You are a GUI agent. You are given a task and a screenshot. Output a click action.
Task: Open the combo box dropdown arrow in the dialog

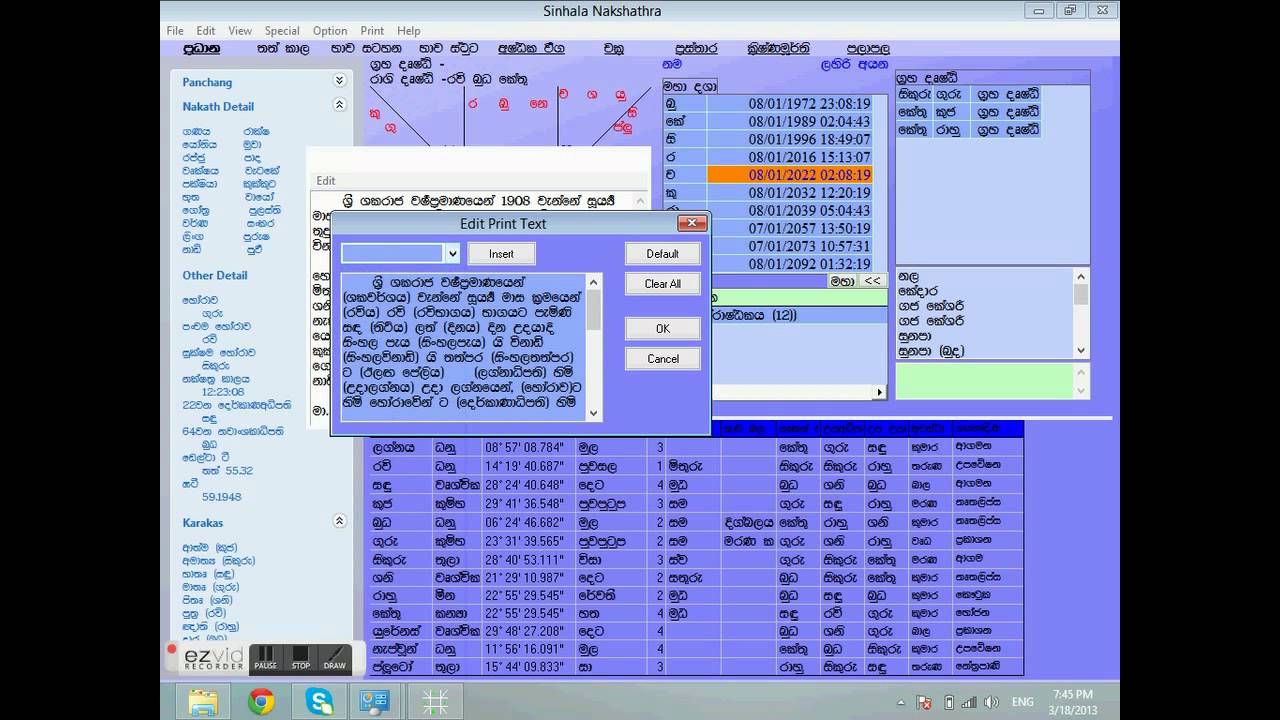(x=452, y=254)
